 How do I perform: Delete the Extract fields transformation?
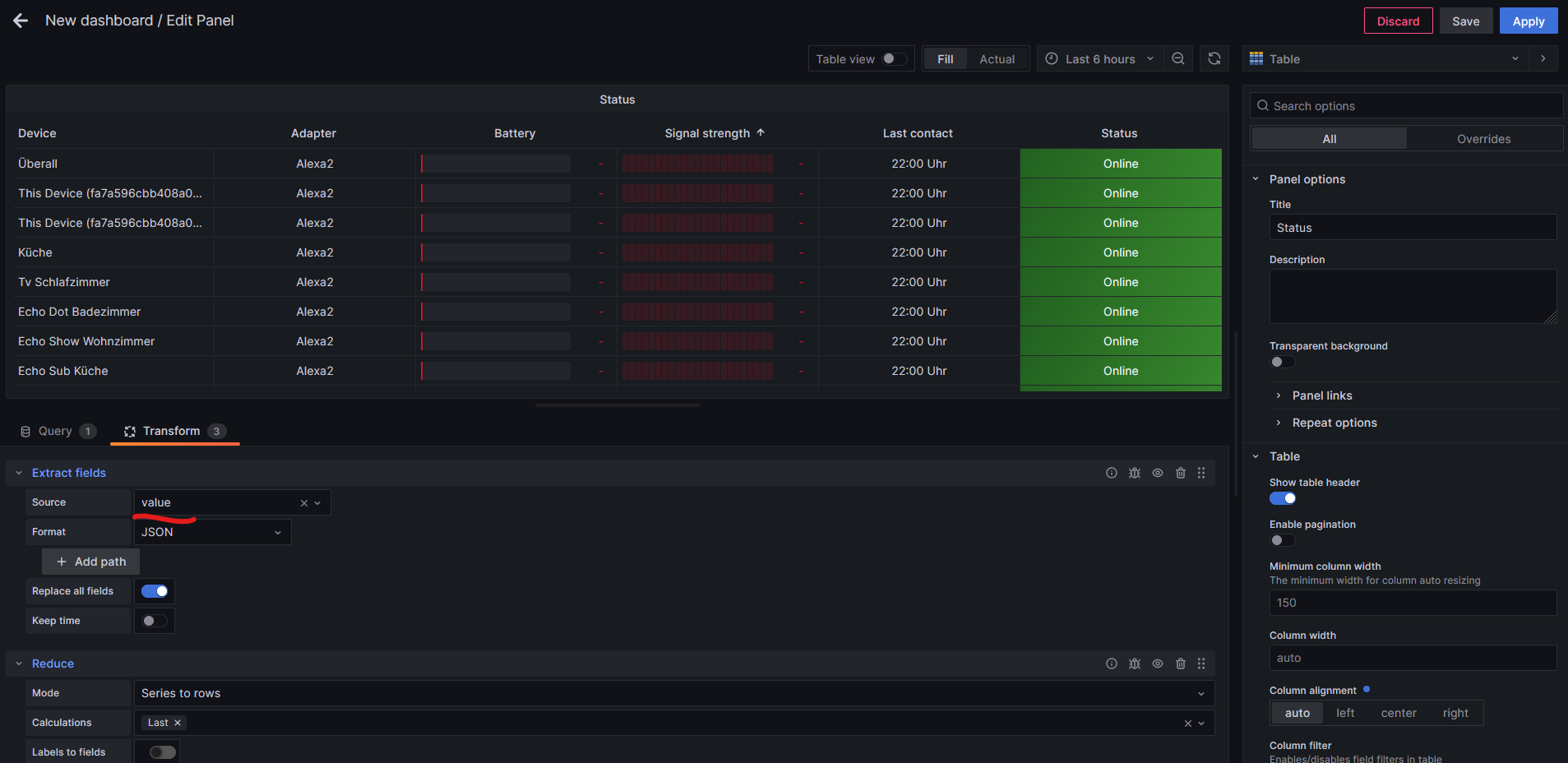tap(1181, 473)
